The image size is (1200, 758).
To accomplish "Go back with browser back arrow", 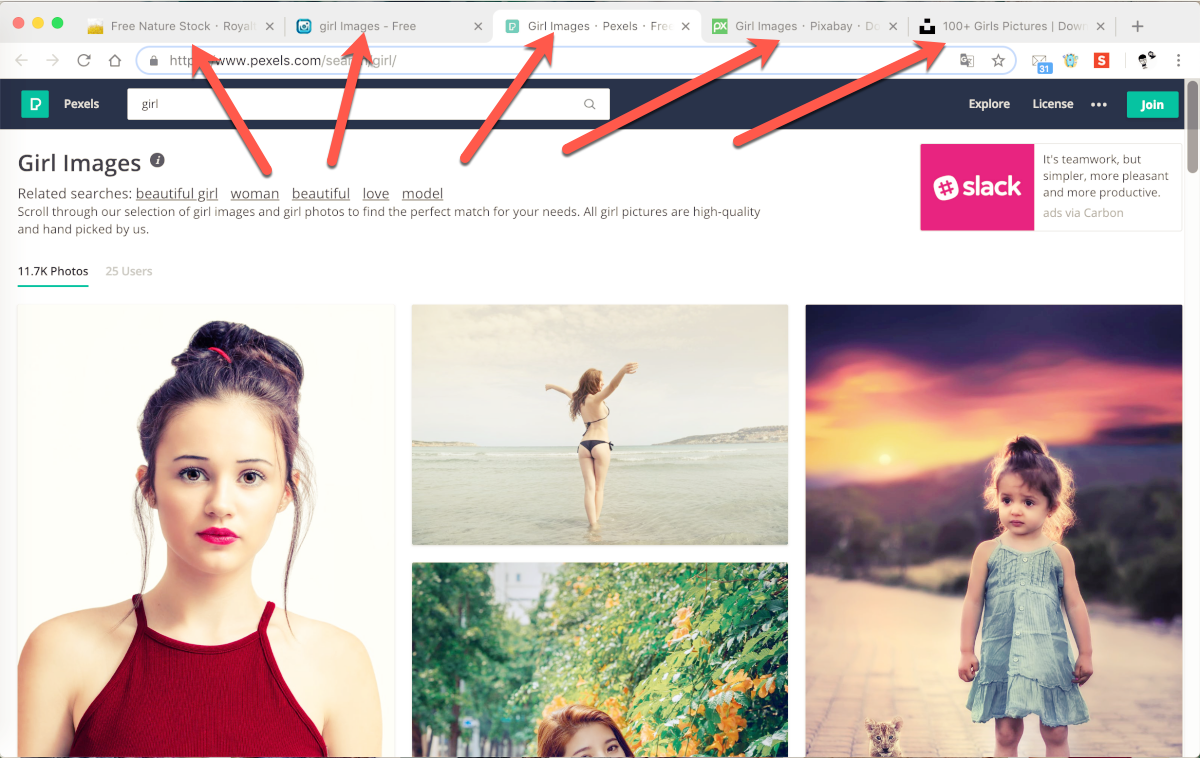I will 22,61.
